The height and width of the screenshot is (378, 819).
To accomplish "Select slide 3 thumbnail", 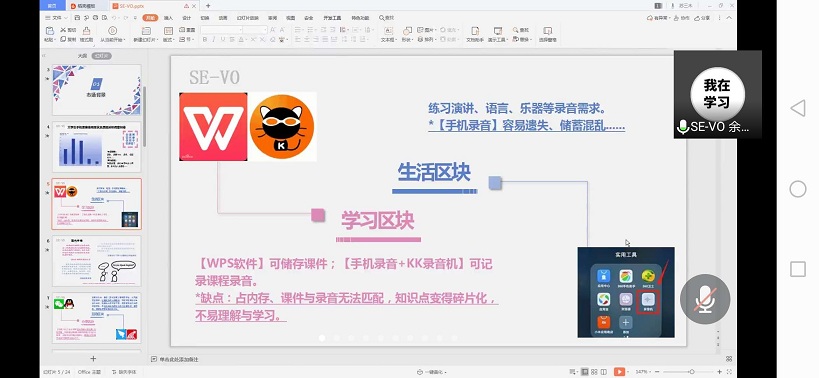I will [97, 90].
